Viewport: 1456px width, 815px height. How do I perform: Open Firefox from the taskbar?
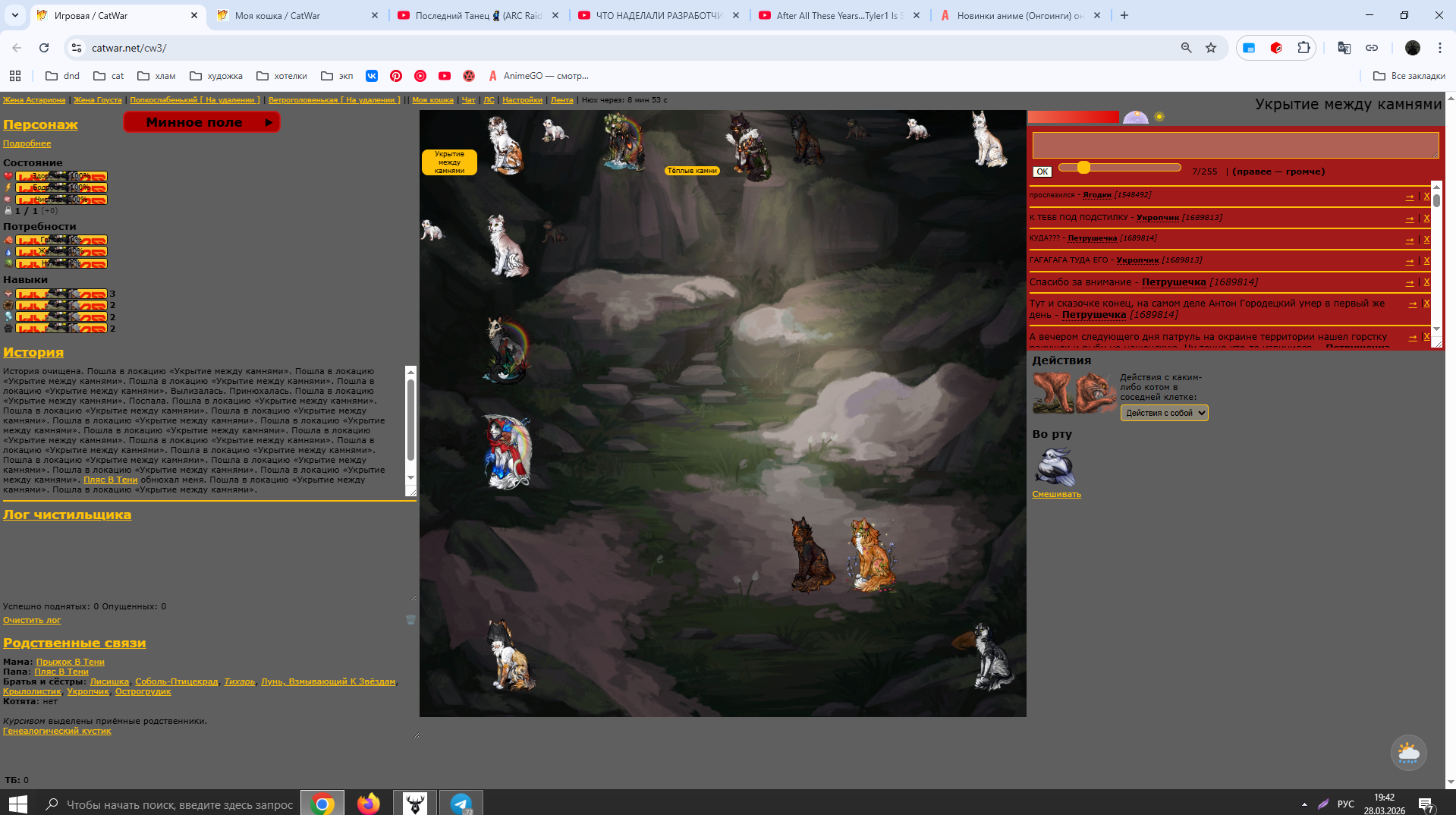369,803
